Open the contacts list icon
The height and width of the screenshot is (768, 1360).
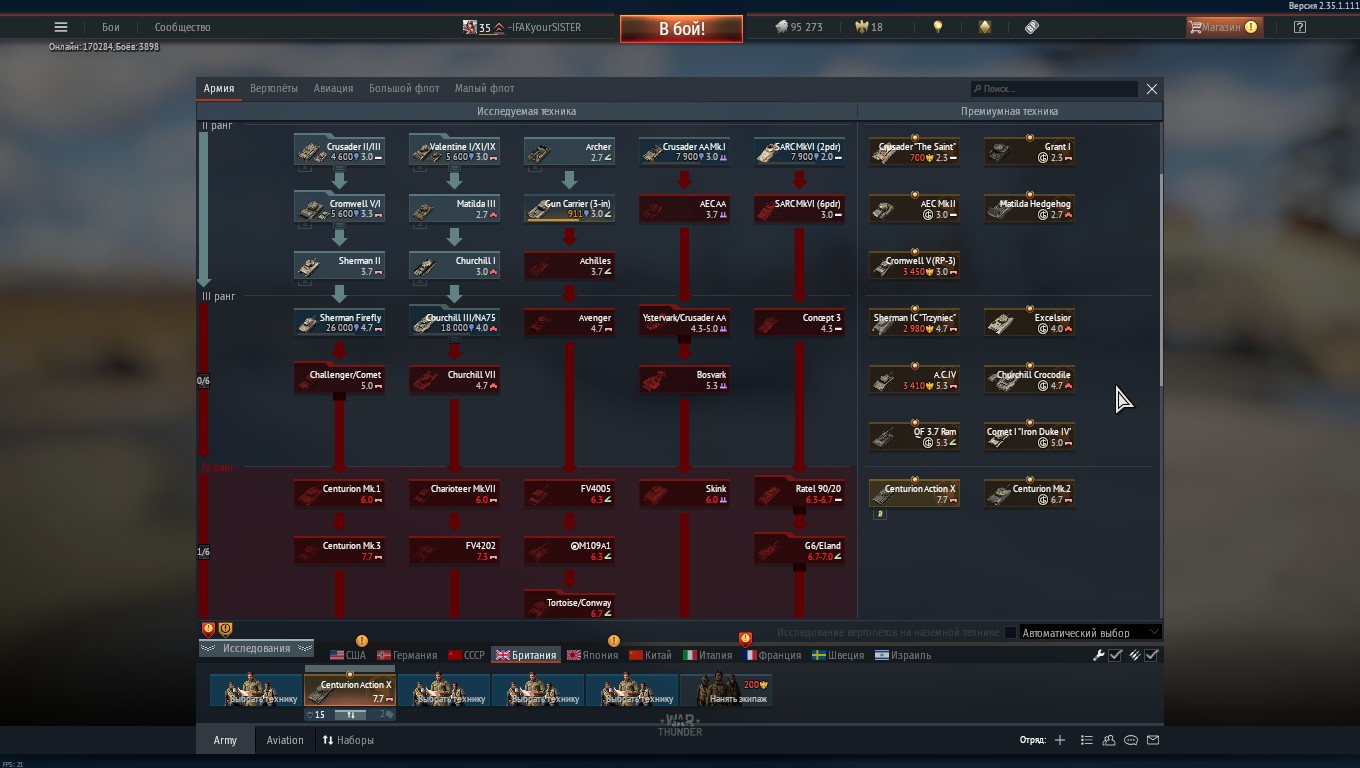coord(1109,740)
